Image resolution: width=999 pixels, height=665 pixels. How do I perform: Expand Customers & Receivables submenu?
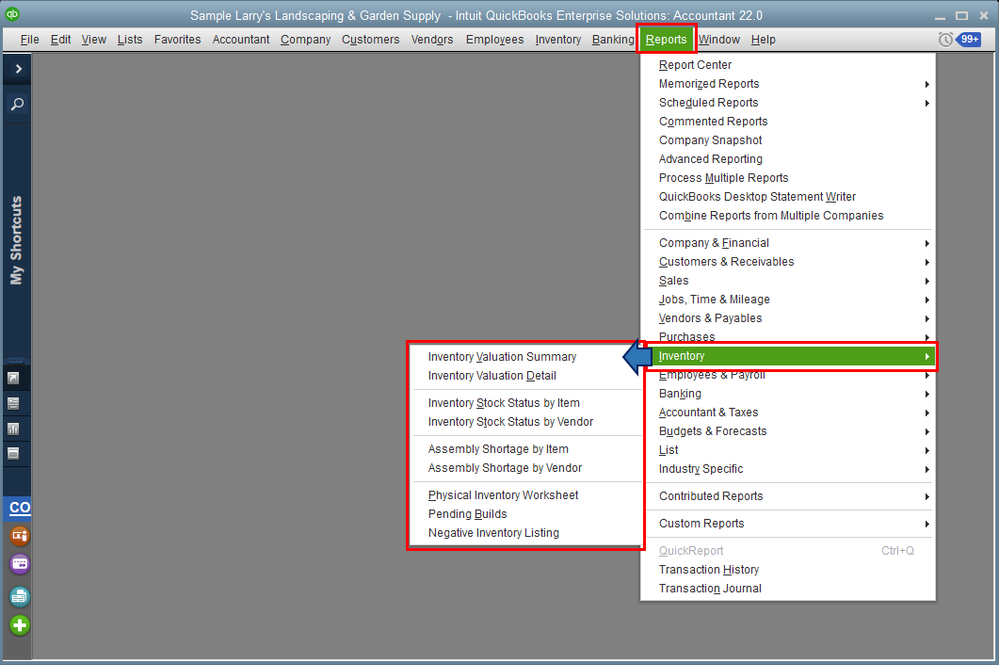tap(788, 262)
